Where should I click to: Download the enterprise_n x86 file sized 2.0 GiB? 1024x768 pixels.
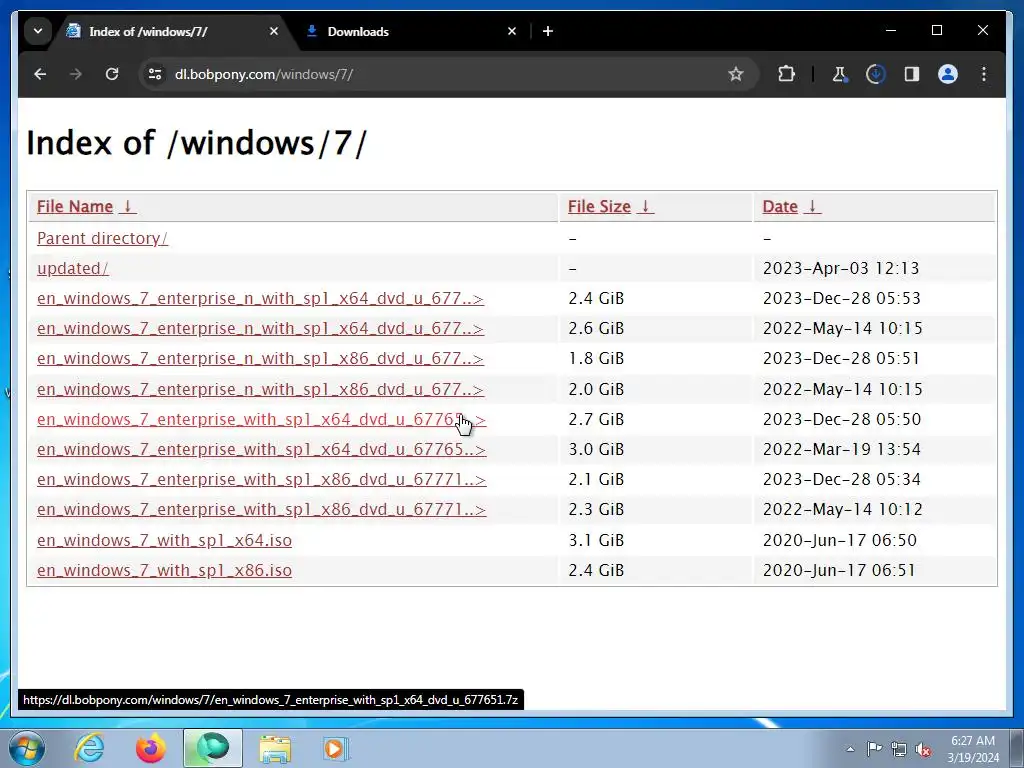[x=260, y=389]
